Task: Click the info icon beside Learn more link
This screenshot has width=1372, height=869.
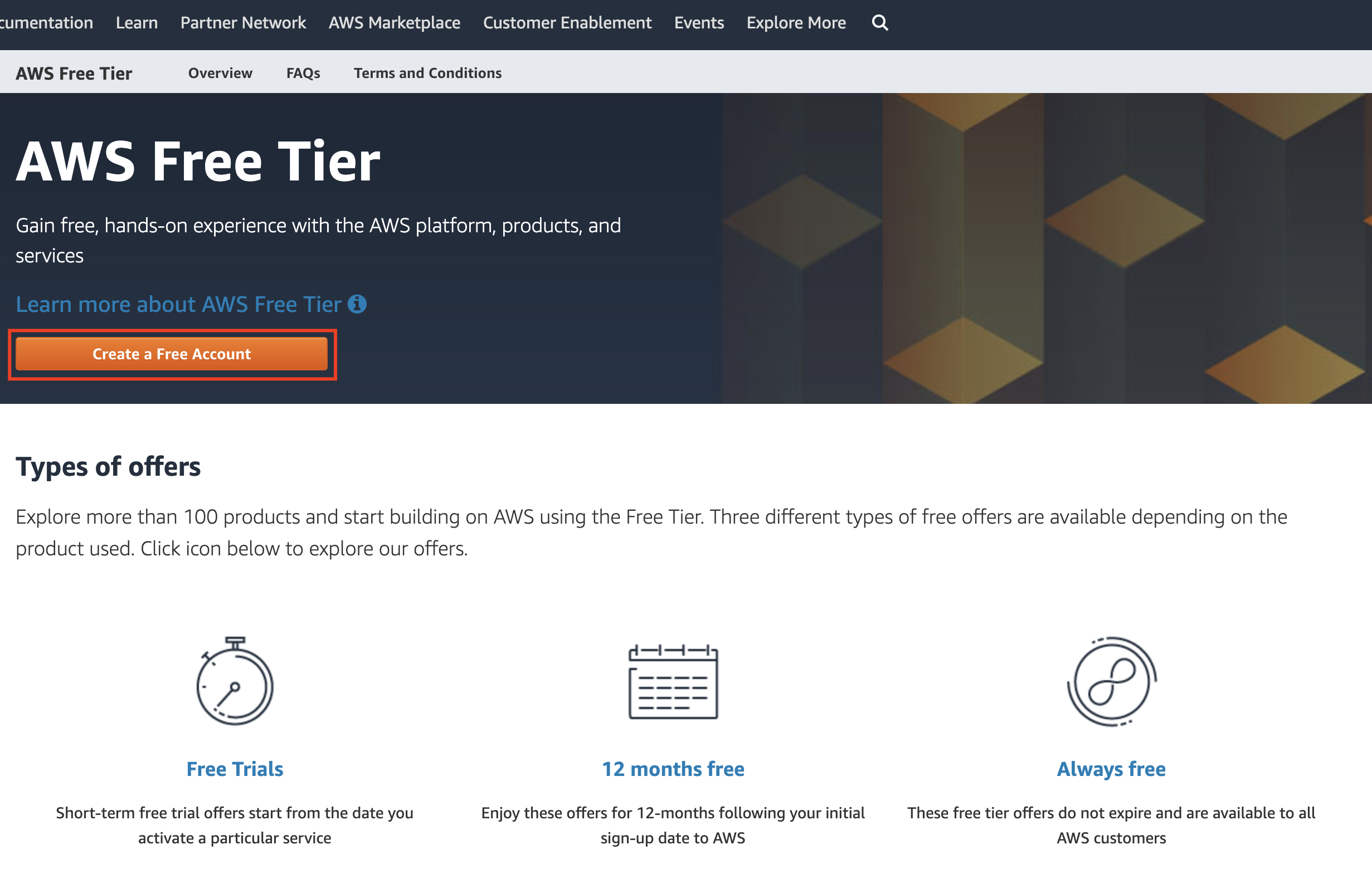Action: [357, 304]
